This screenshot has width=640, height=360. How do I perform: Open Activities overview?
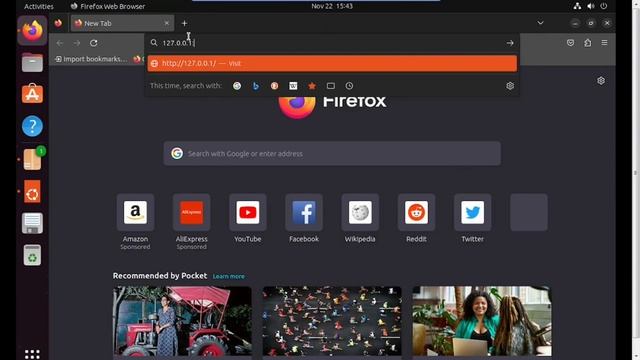[x=39, y=6]
